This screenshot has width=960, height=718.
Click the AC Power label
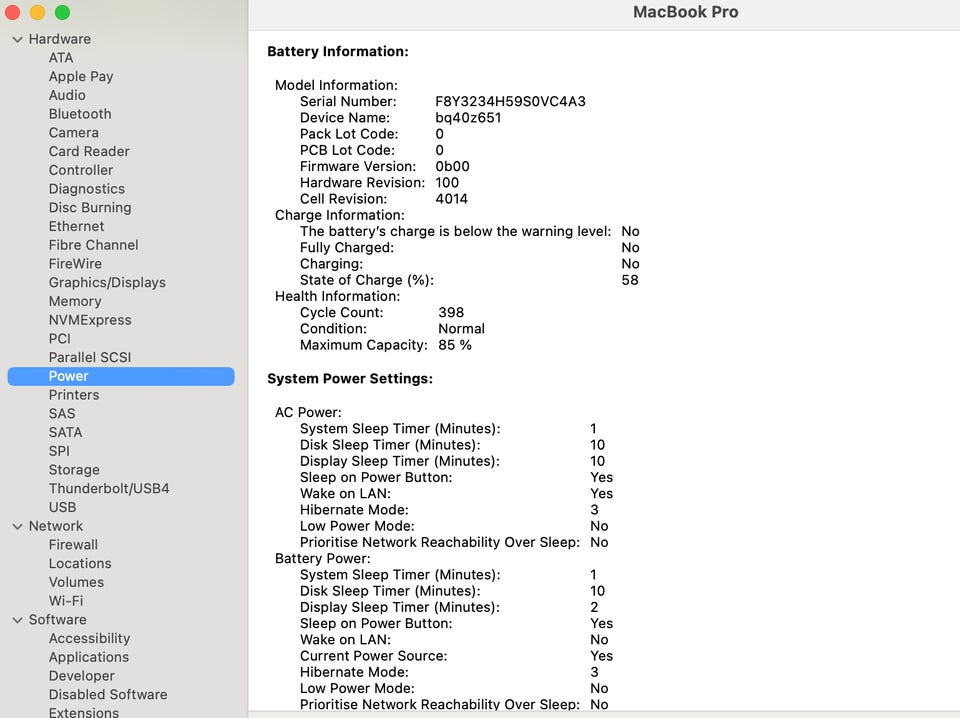coord(308,413)
